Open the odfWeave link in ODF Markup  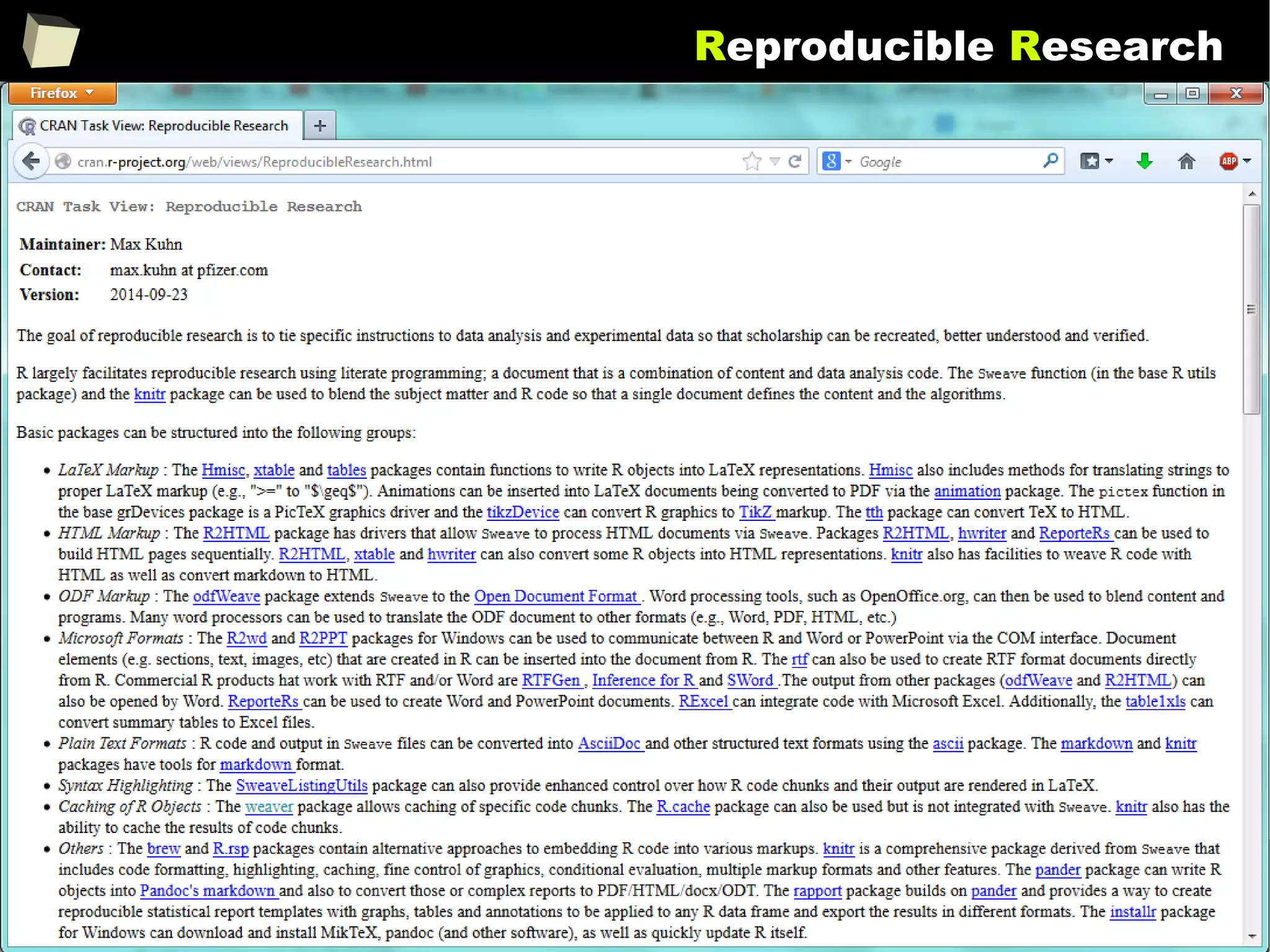click(226, 597)
